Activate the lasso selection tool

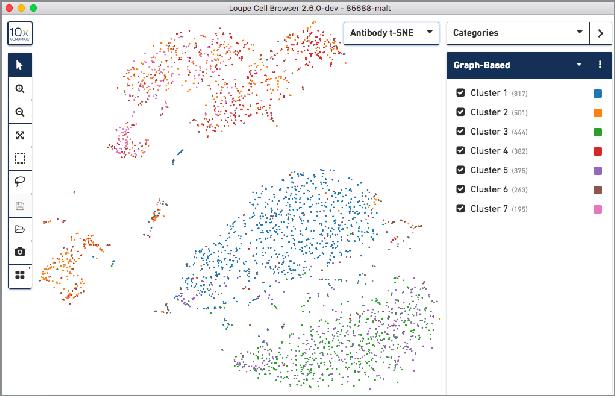click(20, 182)
